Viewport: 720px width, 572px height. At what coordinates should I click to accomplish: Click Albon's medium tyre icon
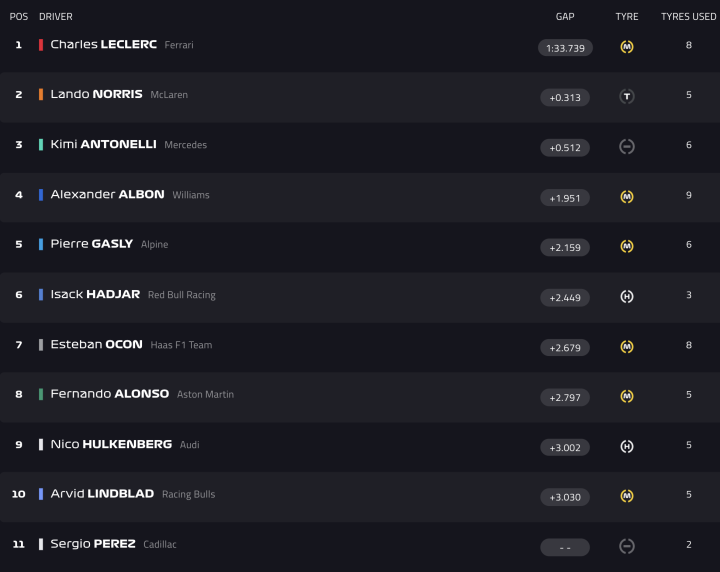click(x=627, y=197)
